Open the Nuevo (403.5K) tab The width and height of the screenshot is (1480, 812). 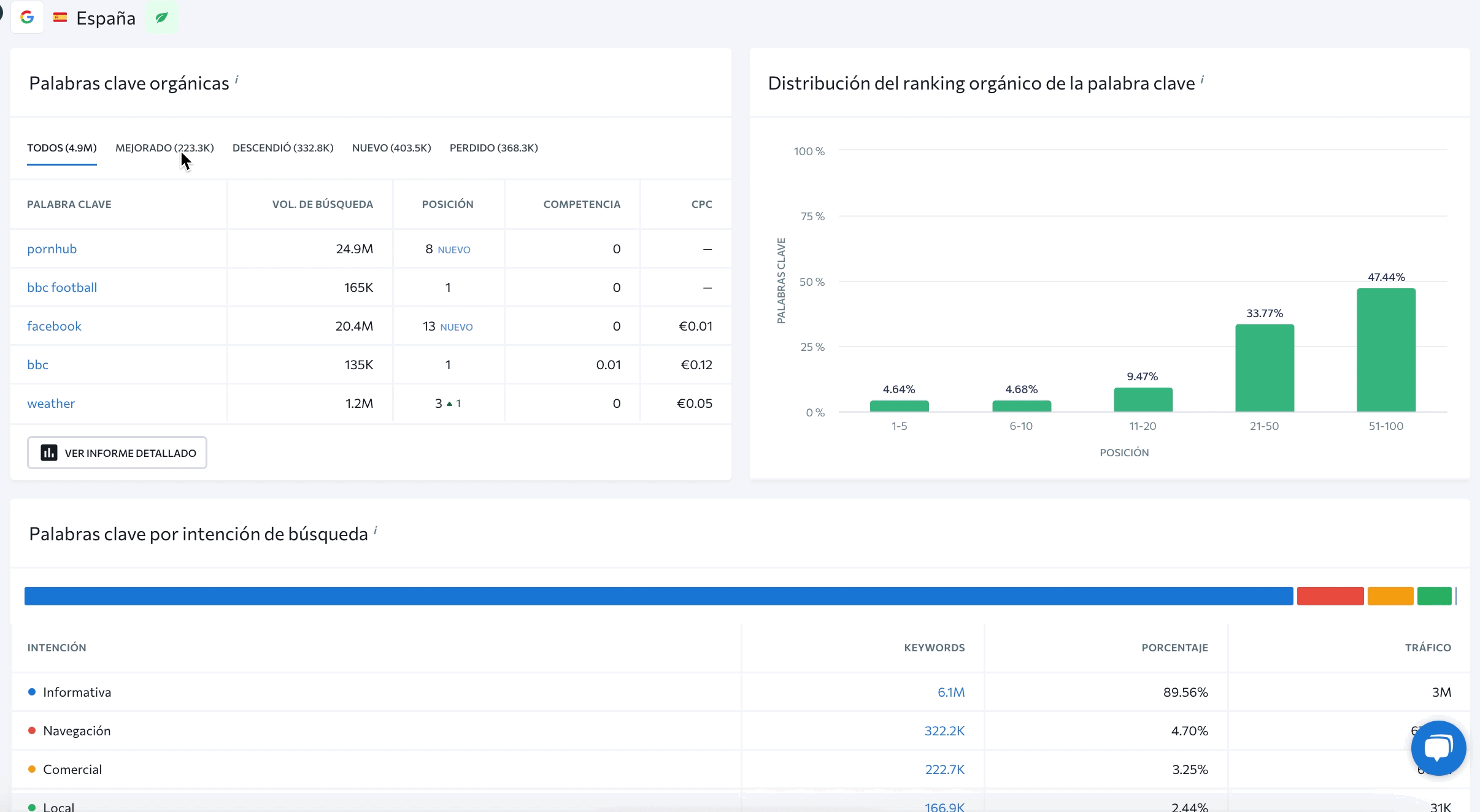coord(391,148)
